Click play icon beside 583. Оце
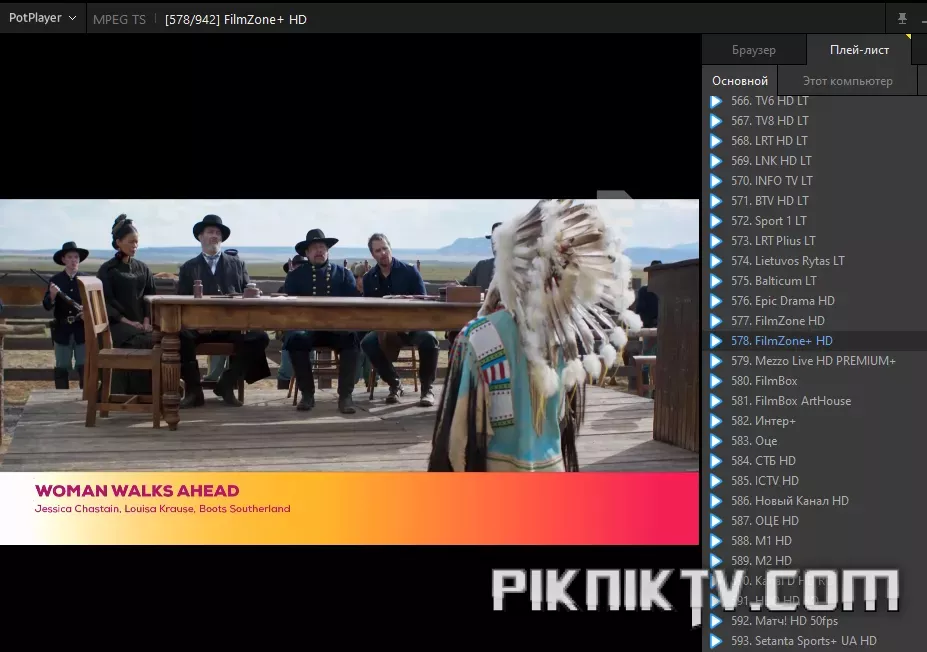927x652 pixels. click(x=716, y=441)
